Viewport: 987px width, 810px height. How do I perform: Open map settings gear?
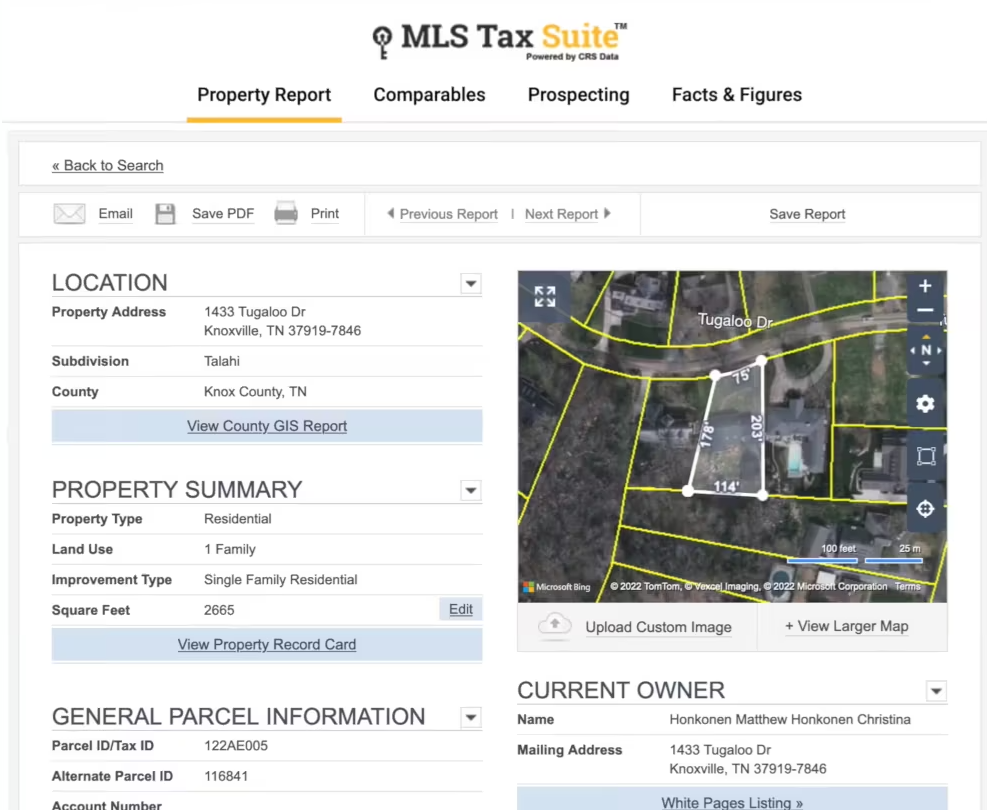coord(925,403)
